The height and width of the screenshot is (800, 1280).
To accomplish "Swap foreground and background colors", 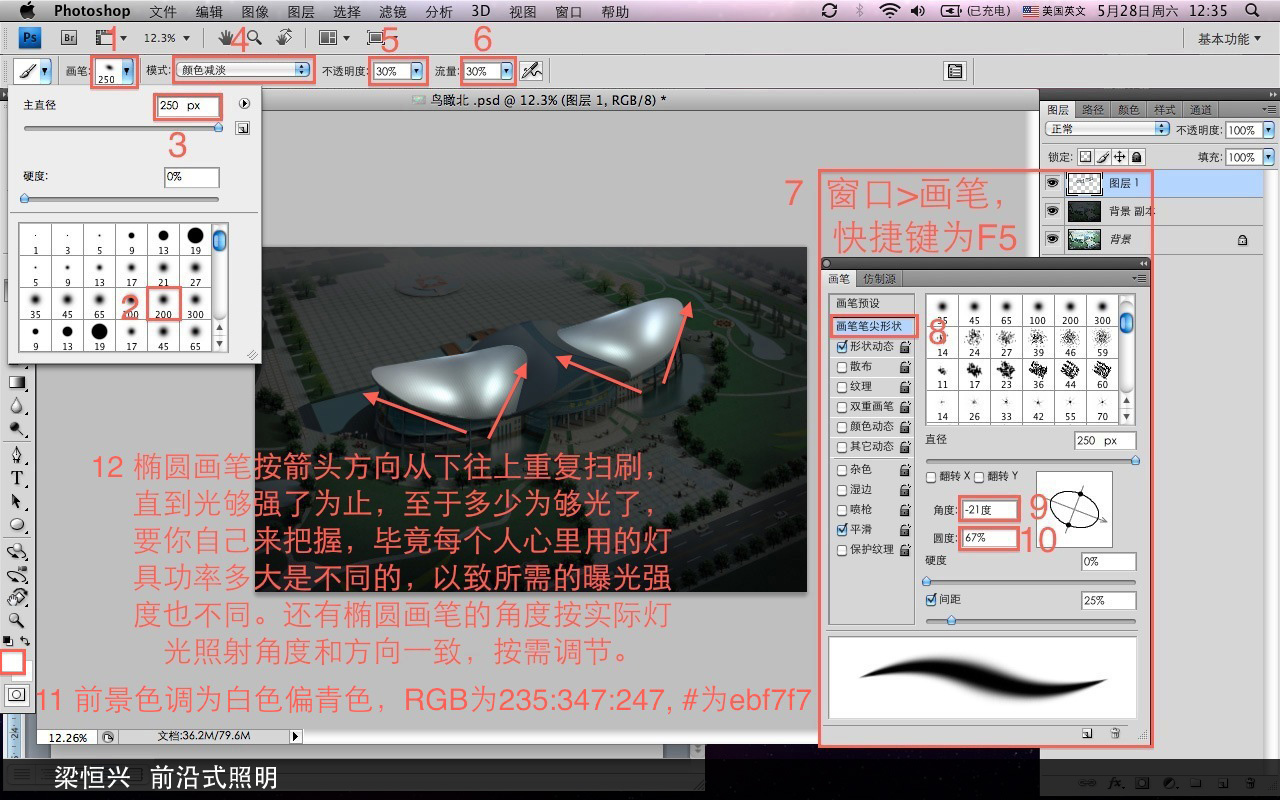I will [x=26, y=640].
